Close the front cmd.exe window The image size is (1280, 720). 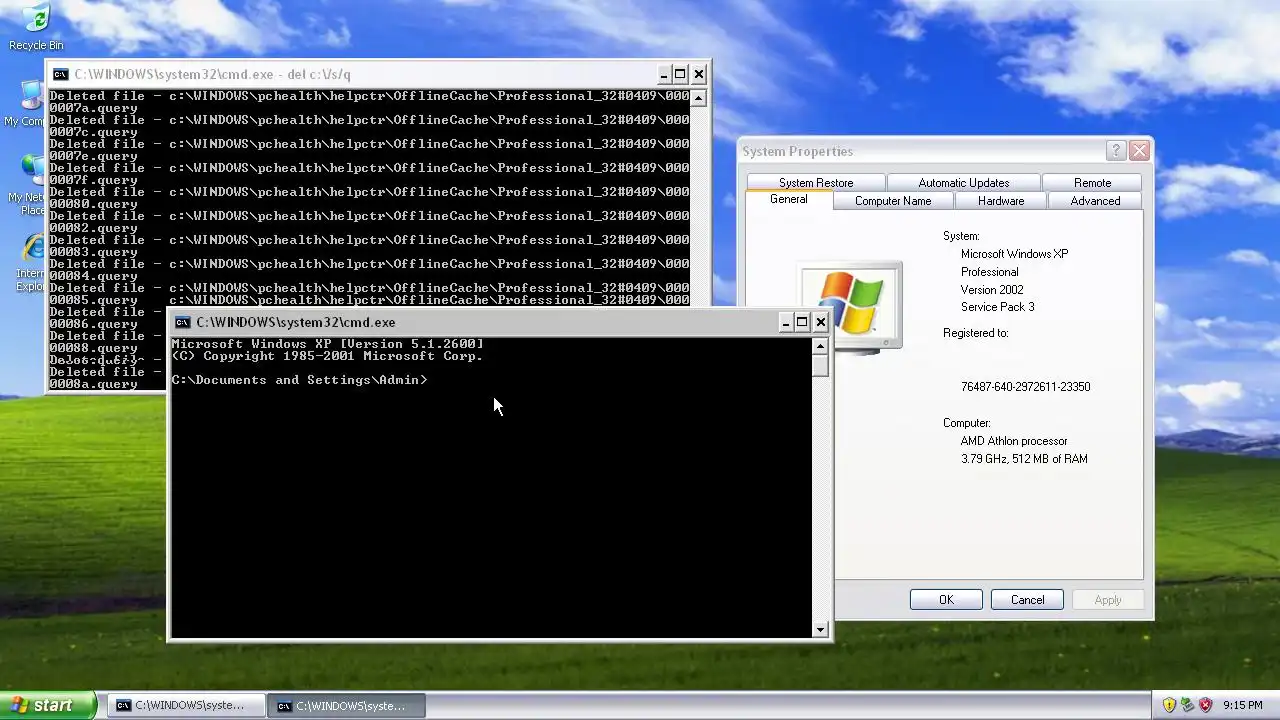(x=821, y=322)
